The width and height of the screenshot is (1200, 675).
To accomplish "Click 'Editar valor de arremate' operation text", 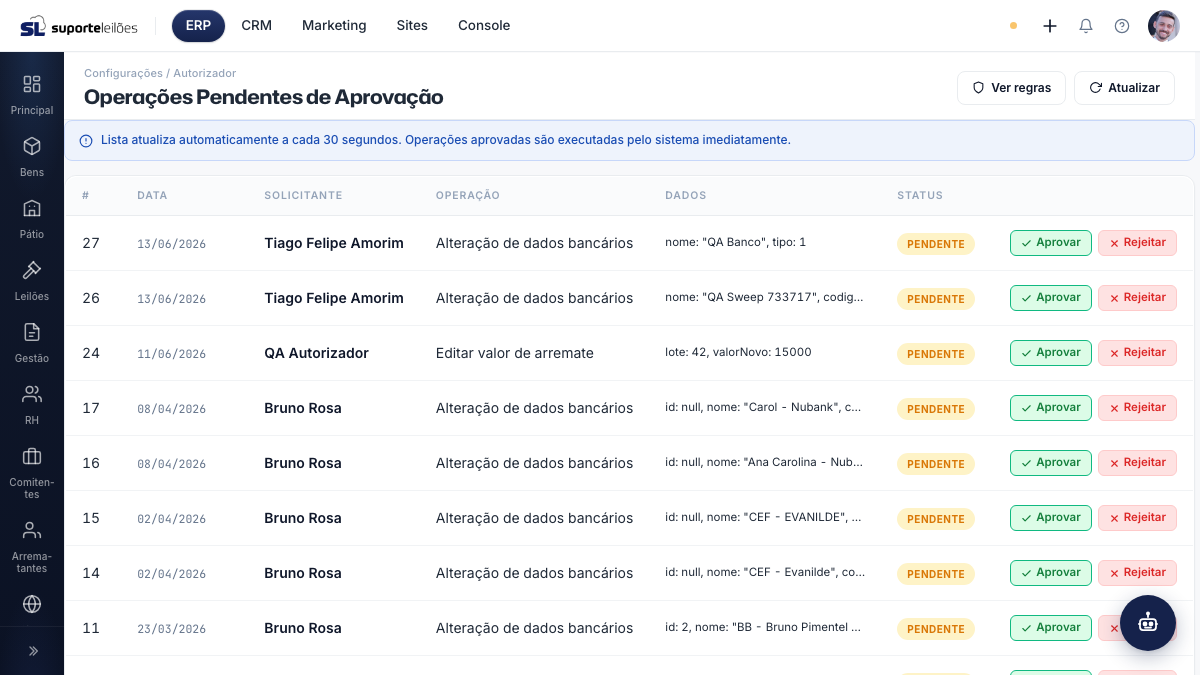I will [515, 353].
